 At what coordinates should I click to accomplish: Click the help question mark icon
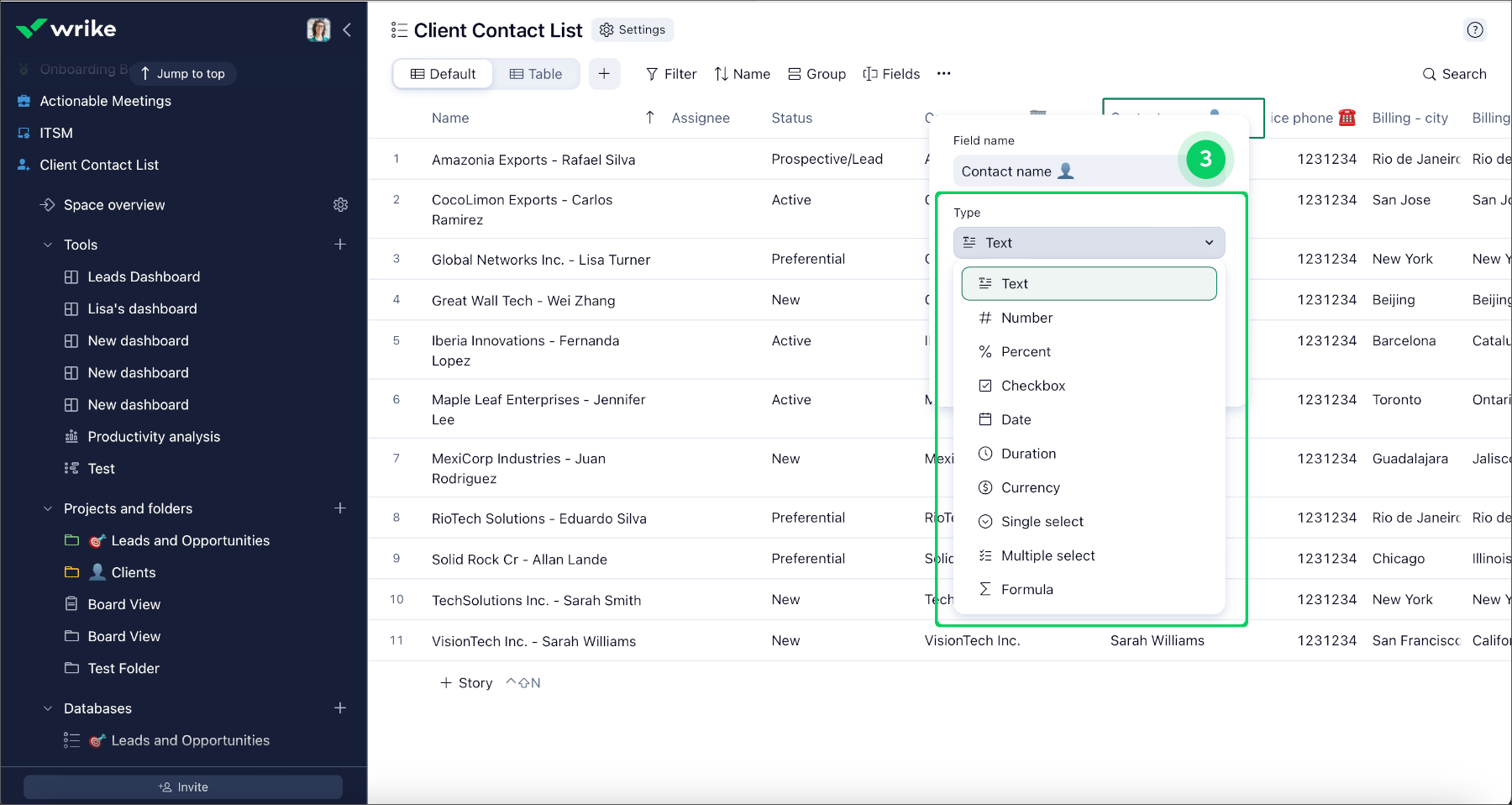click(x=1474, y=30)
